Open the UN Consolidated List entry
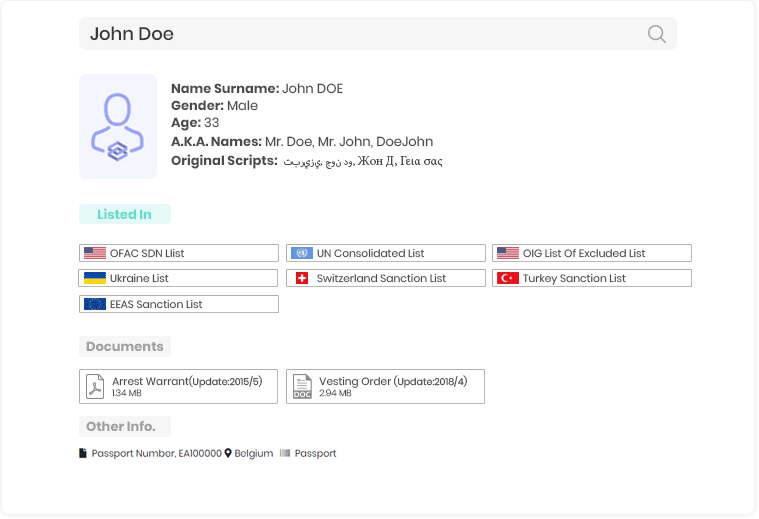This screenshot has width=759, height=519. [x=385, y=253]
